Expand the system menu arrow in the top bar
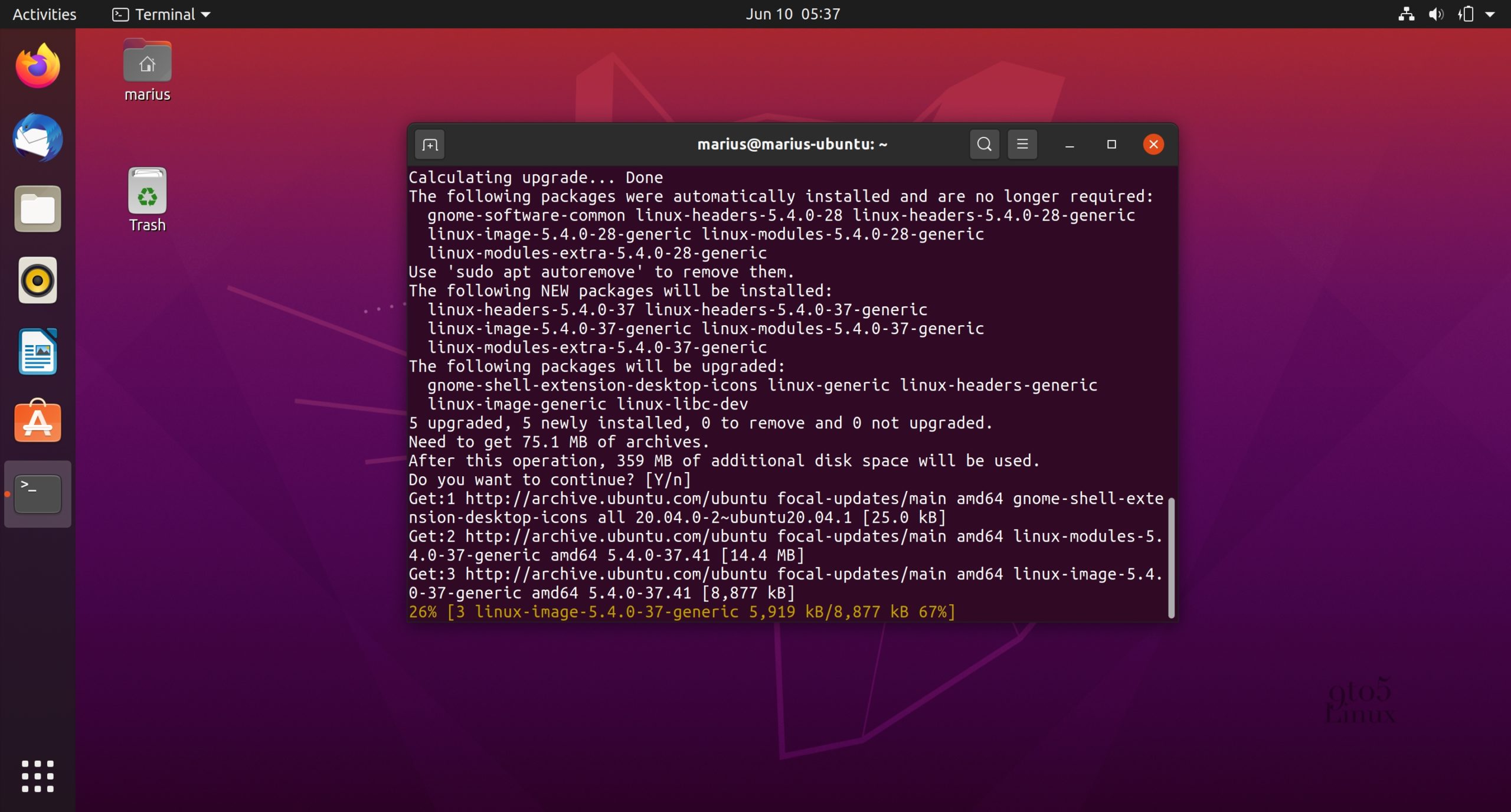Screen dimensions: 1511x812 click(x=1490, y=15)
